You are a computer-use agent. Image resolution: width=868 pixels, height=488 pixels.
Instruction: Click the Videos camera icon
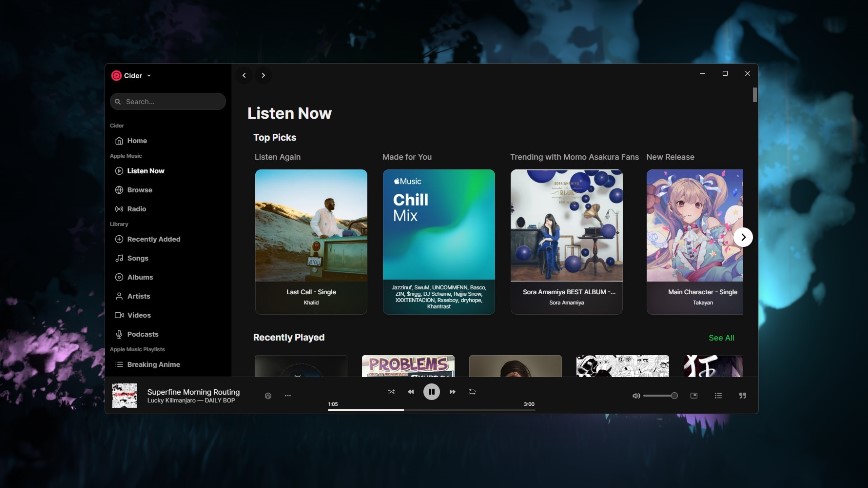pyautogui.click(x=118, y=315)
